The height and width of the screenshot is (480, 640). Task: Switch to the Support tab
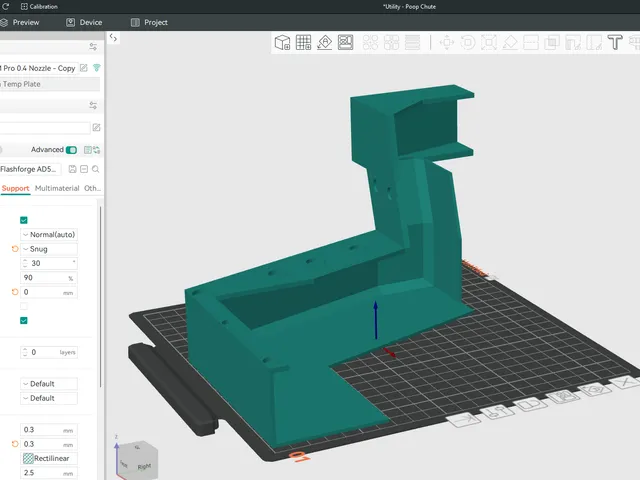(x=16, y=188)
